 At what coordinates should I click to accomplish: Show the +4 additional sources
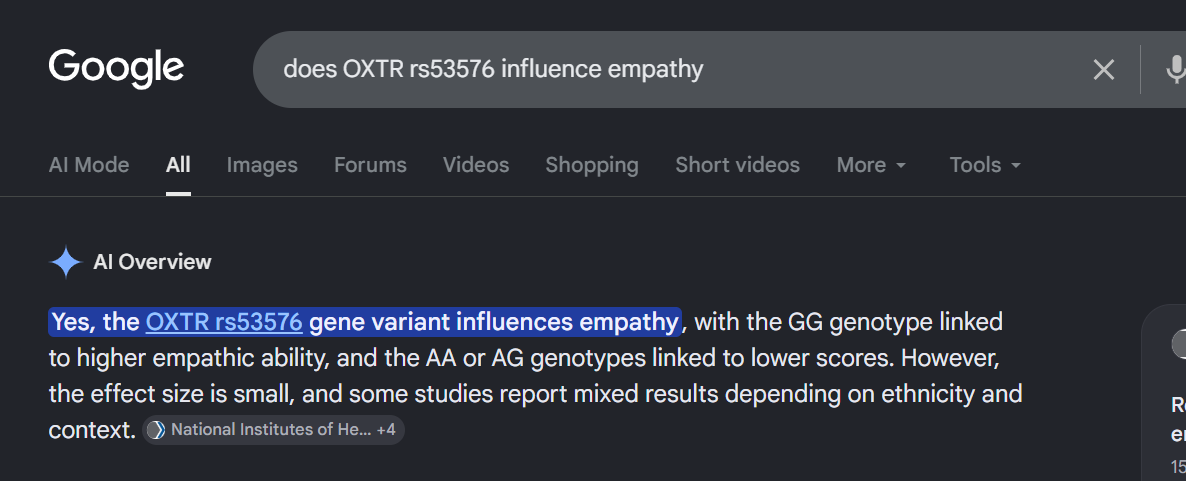tap(386, 430)
